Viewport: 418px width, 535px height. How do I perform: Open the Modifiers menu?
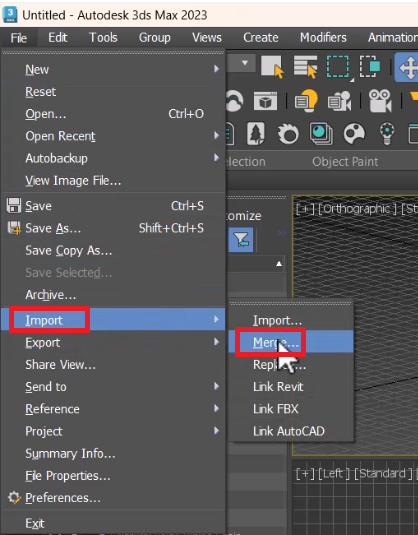(323, 38)
